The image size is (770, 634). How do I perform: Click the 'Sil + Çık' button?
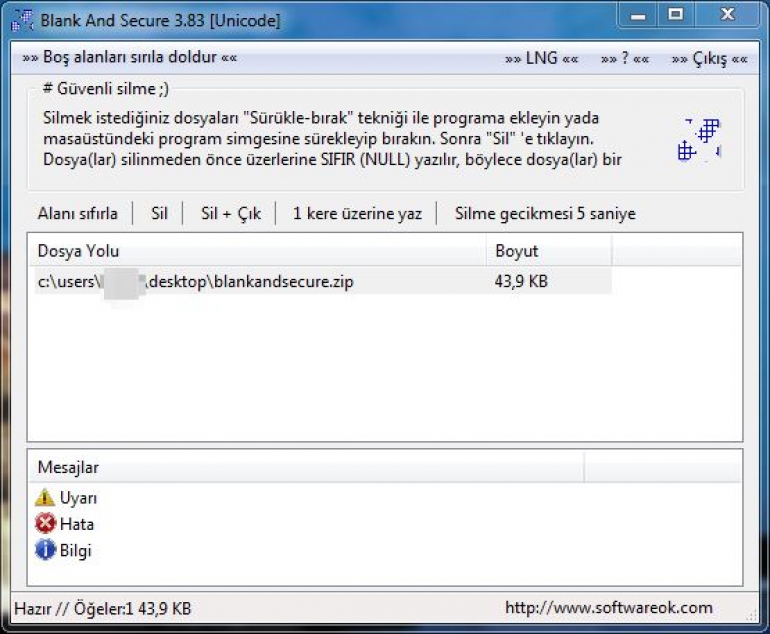pos(231,214)
